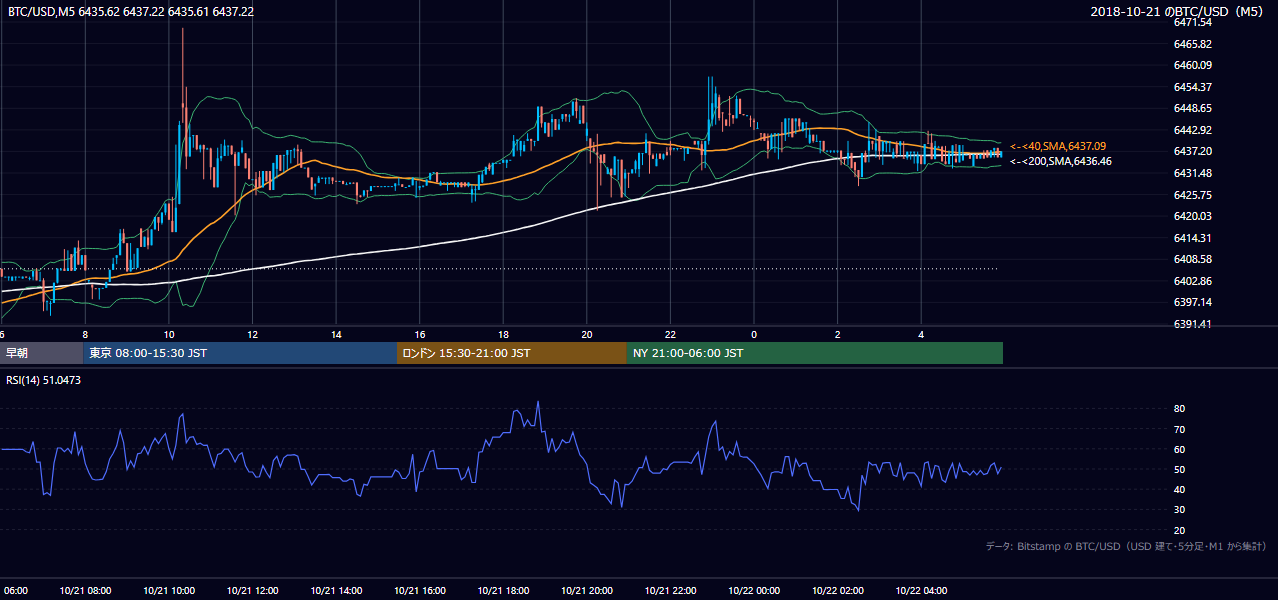Click price axis value 6460.09
The image size is (1278, 600).
click(x=1193, y=65)
